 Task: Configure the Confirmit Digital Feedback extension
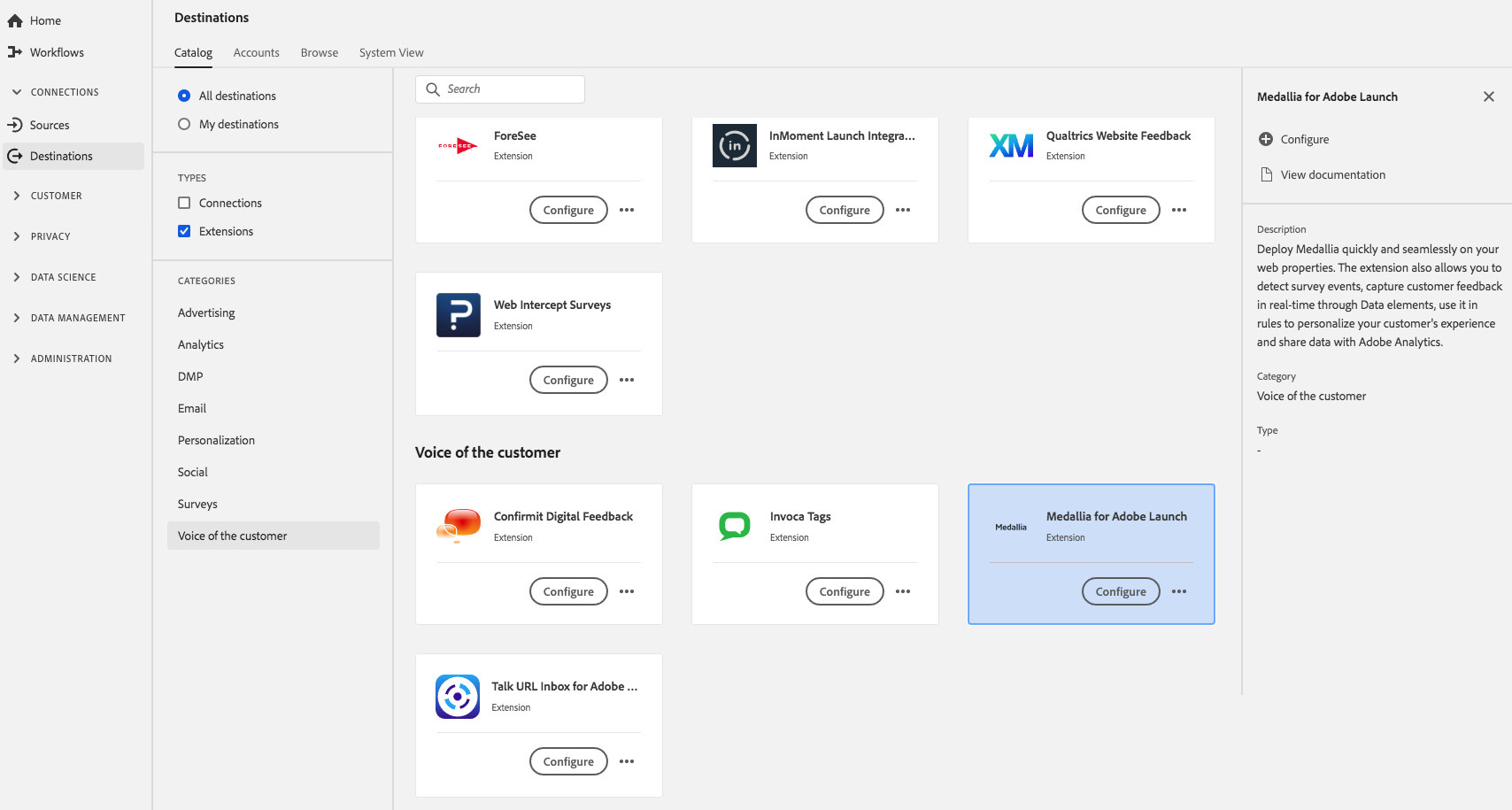568,591
